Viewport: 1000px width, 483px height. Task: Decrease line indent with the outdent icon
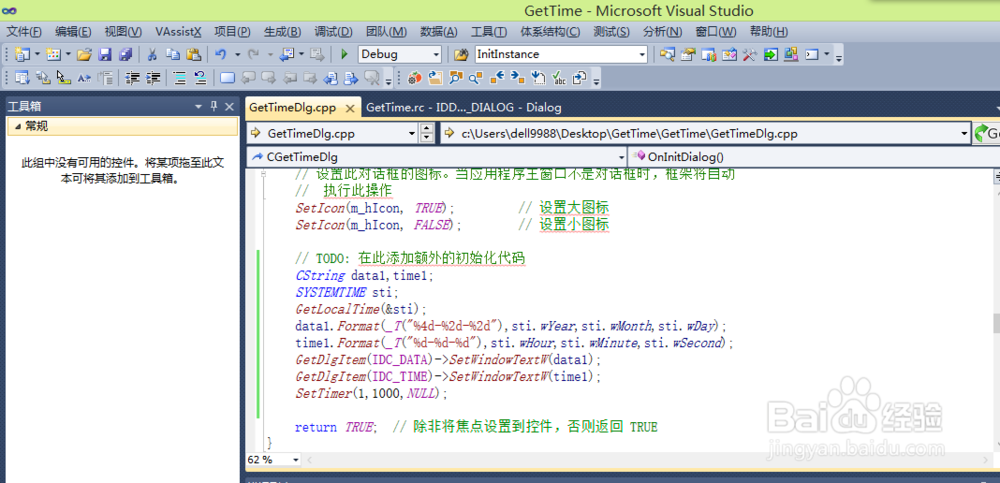point(133,78)
